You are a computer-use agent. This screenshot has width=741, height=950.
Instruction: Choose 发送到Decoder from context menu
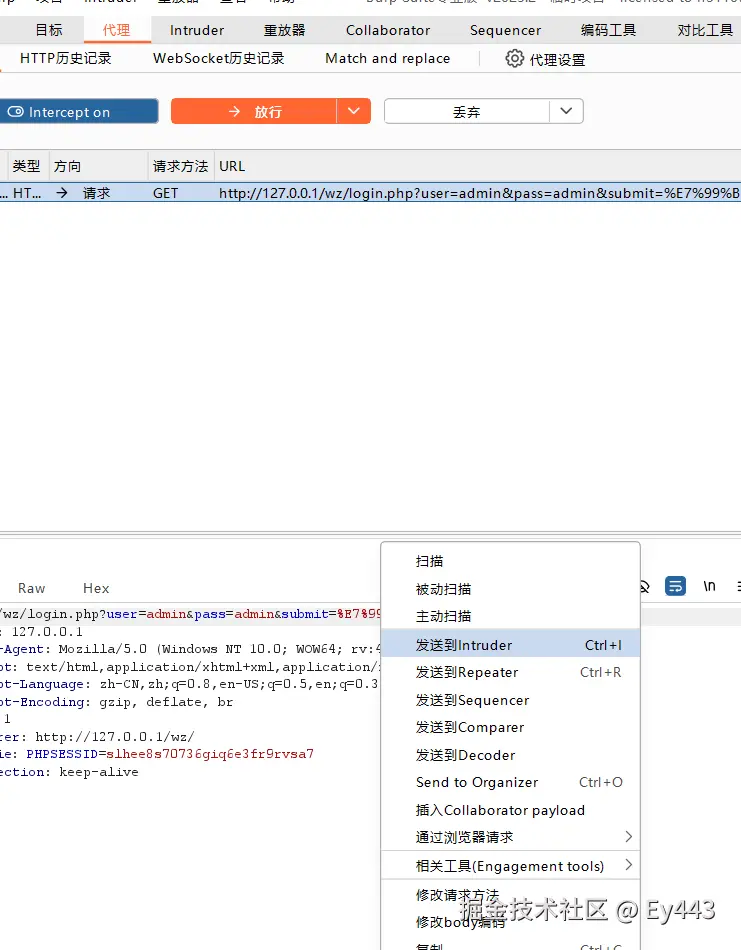point(510,755)
